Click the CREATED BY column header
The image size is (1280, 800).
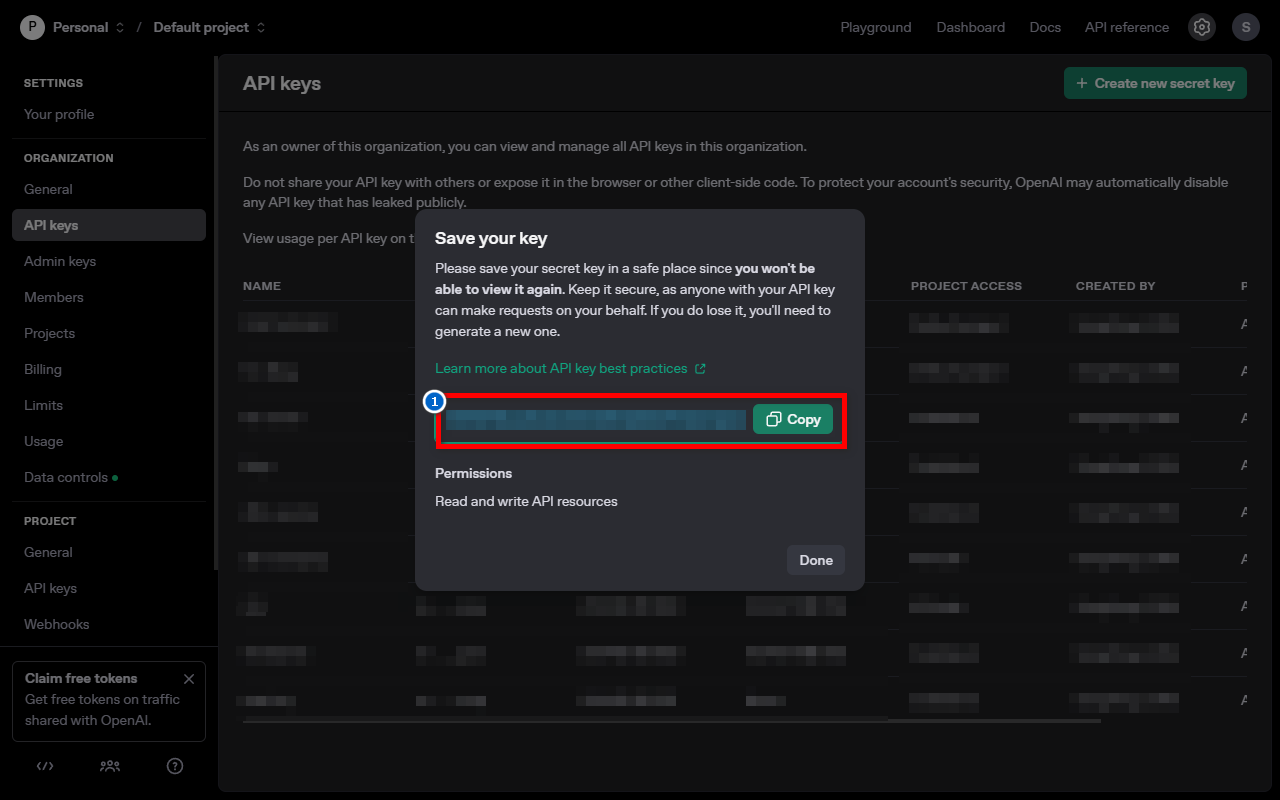pyautogui.click(x=1116, y=286)
